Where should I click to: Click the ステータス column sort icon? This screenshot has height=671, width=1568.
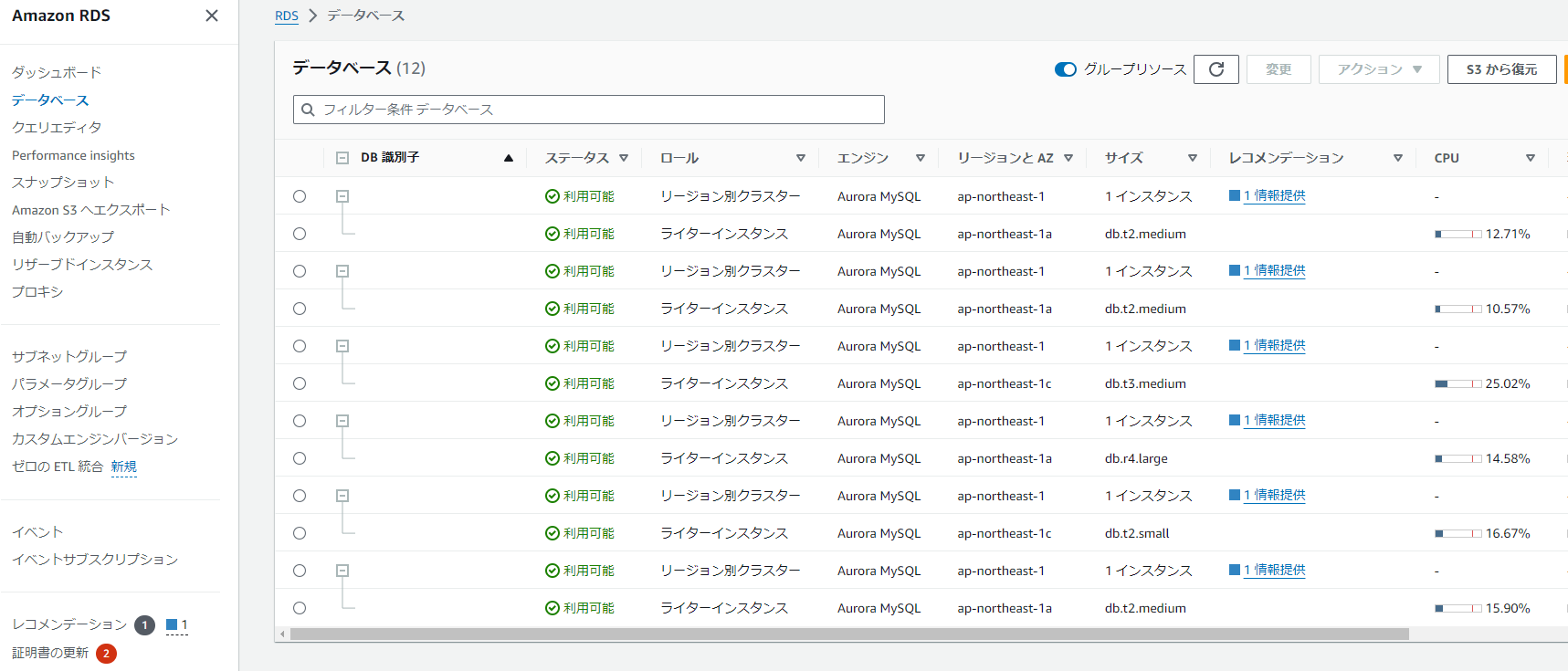(624, 158)
